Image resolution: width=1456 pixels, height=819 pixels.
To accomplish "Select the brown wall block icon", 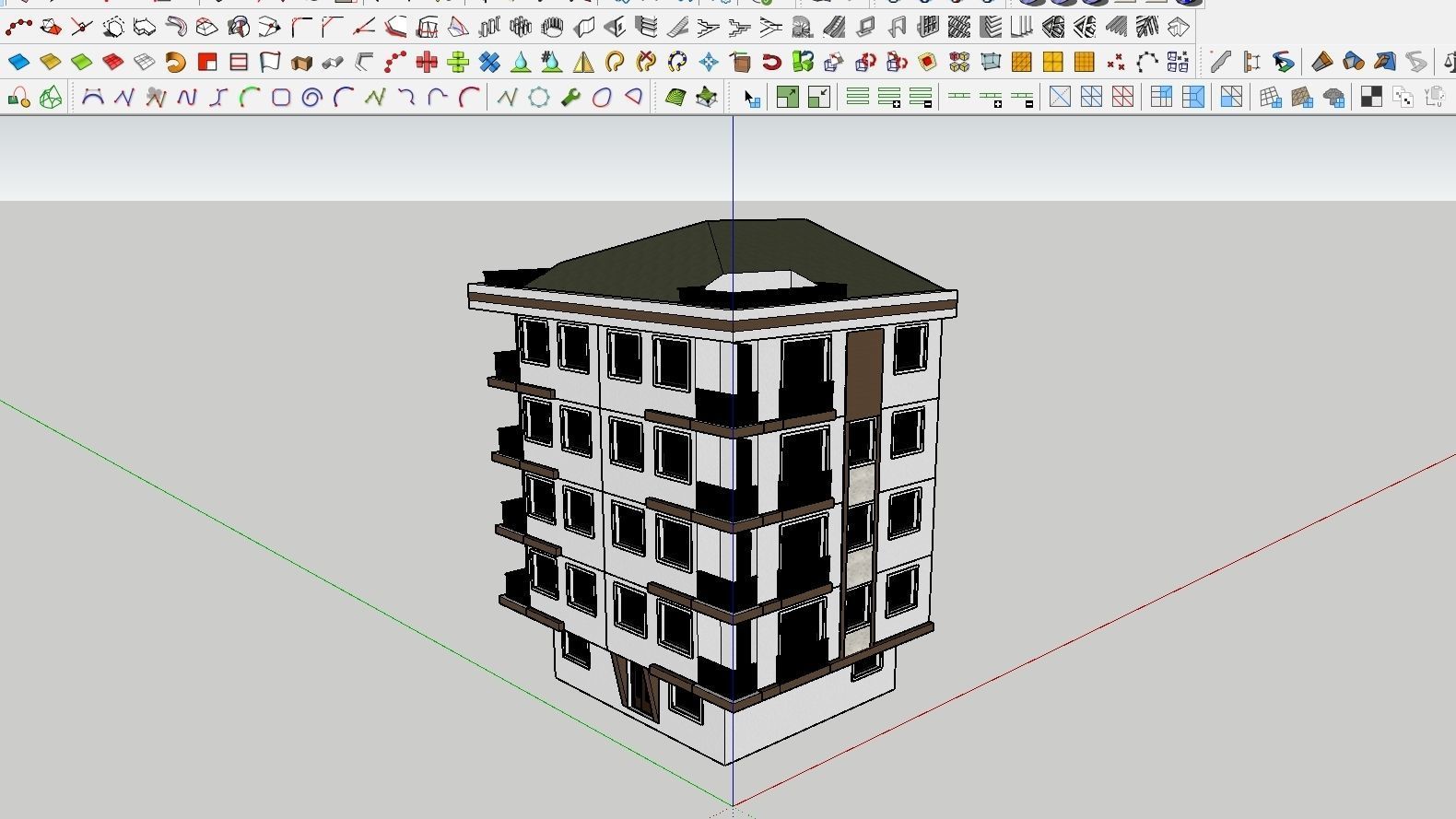I will point(300,62).
